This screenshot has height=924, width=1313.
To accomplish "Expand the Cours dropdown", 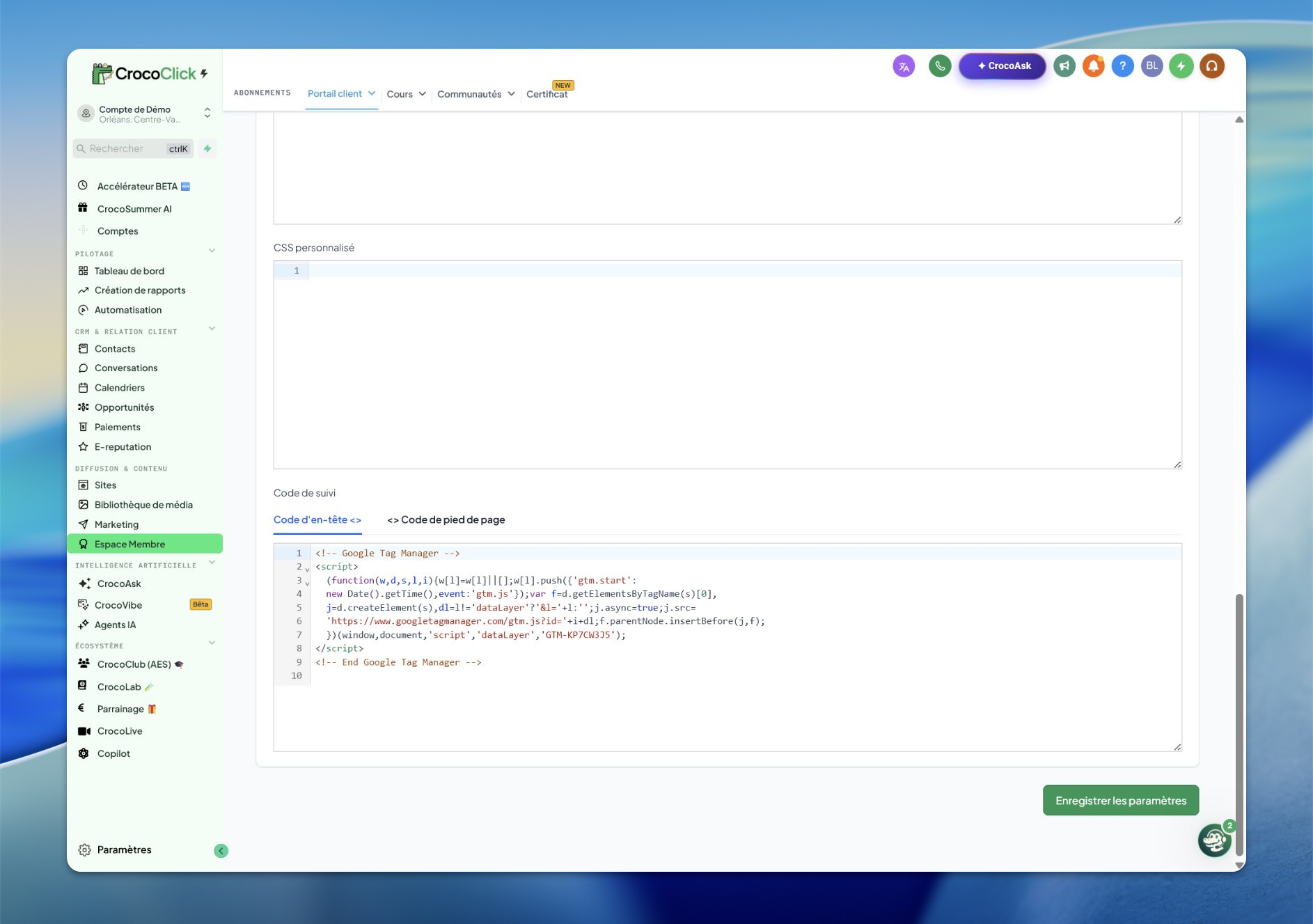I will [423, 94].
